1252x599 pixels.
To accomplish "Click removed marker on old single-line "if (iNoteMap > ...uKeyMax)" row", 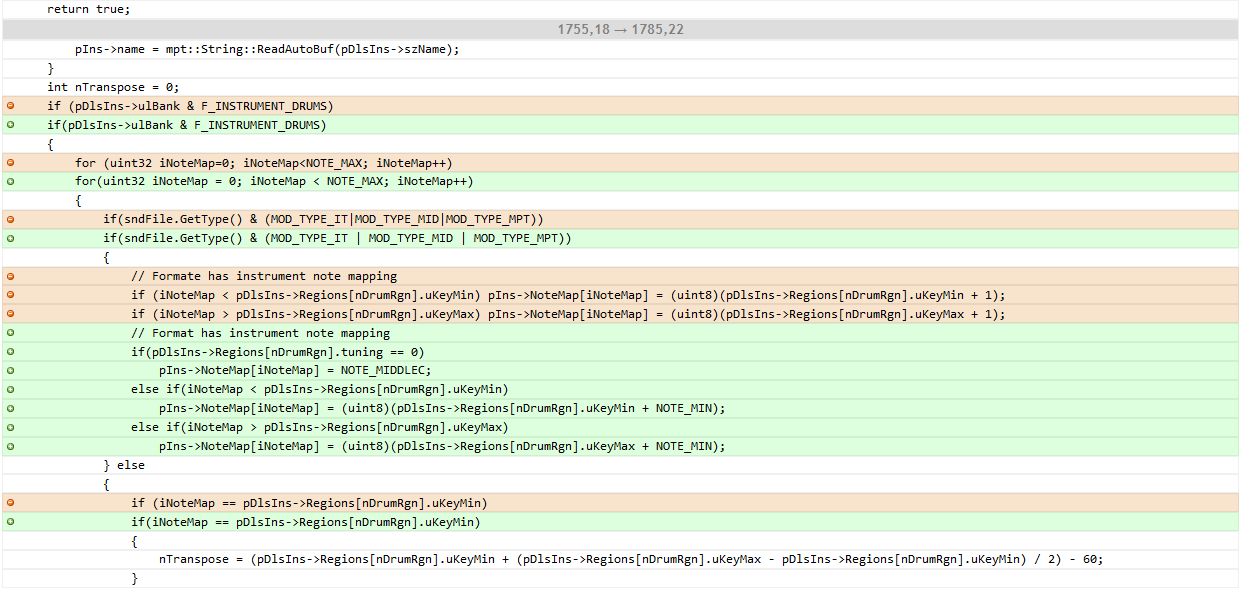I will [x=10, y=315].
